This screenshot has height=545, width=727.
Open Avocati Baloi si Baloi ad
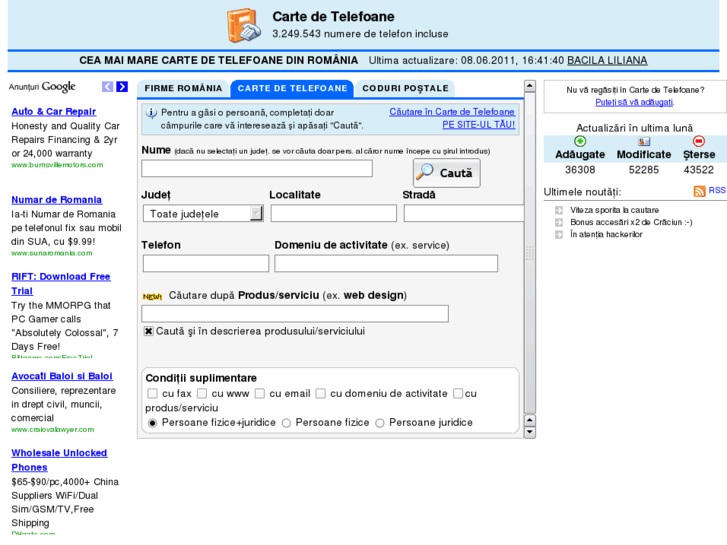[62, 376]
